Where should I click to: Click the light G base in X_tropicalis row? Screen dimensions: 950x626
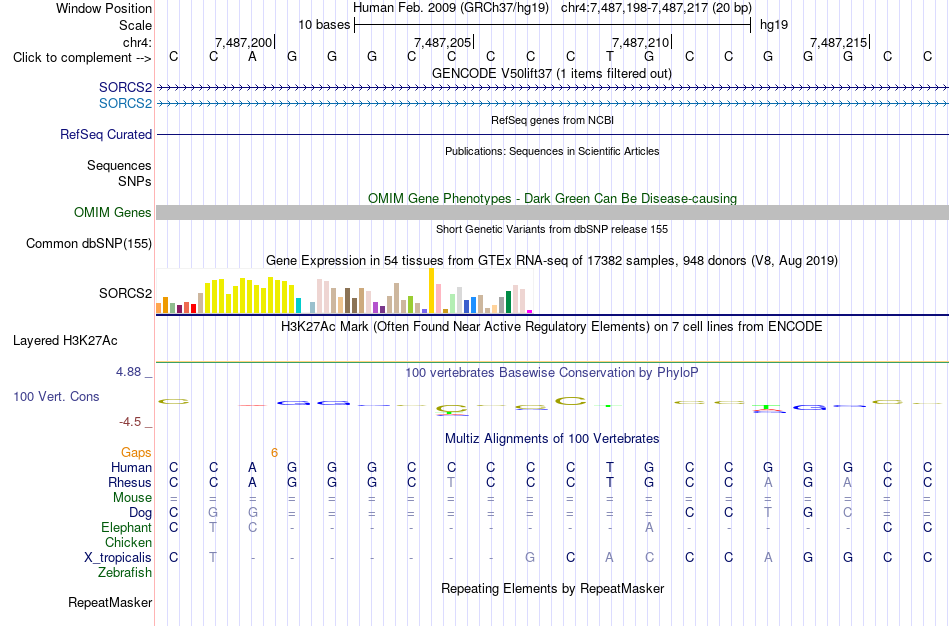pos(530,557)
